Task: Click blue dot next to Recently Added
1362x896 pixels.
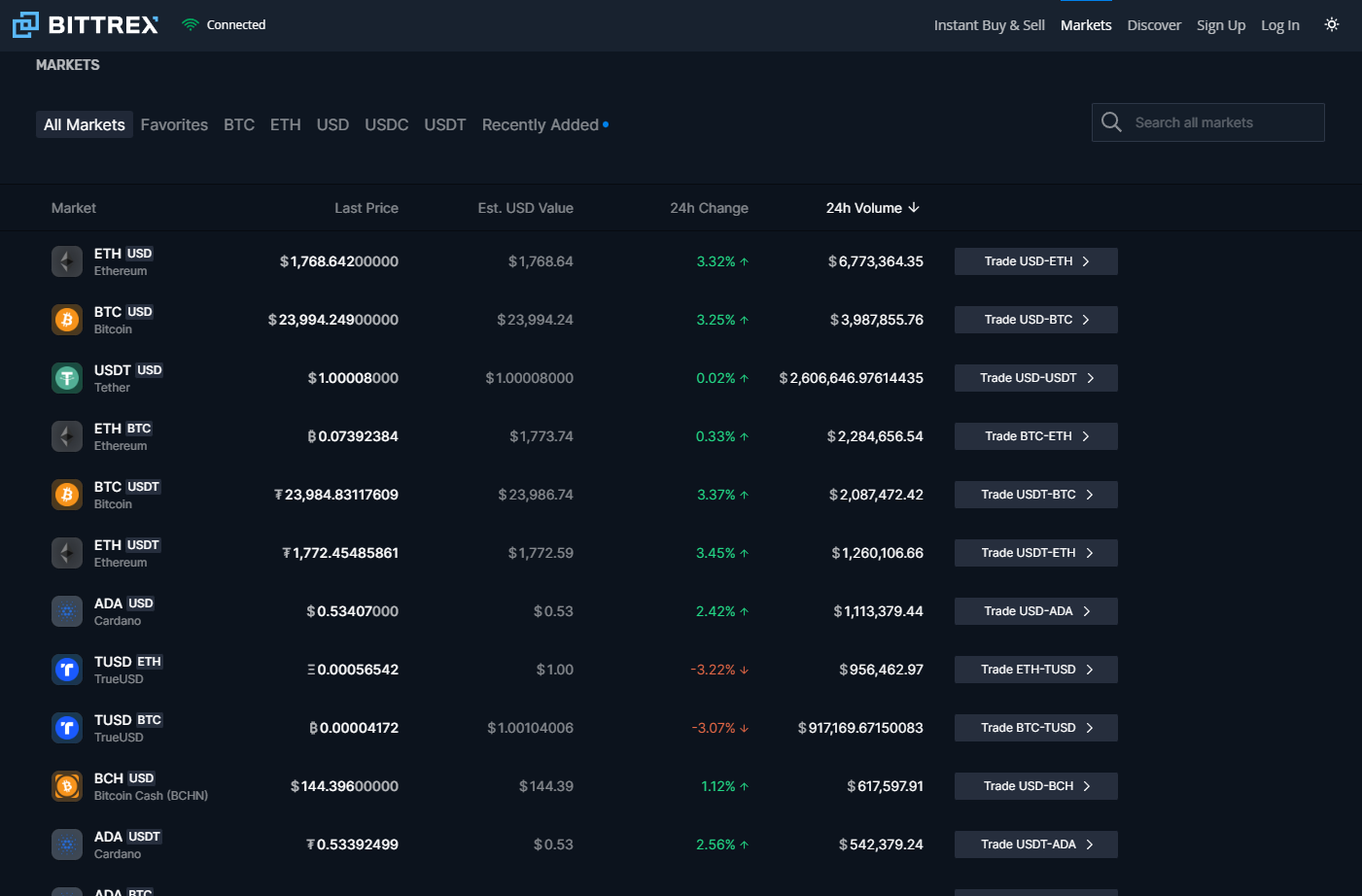Action: coord(606,124)
